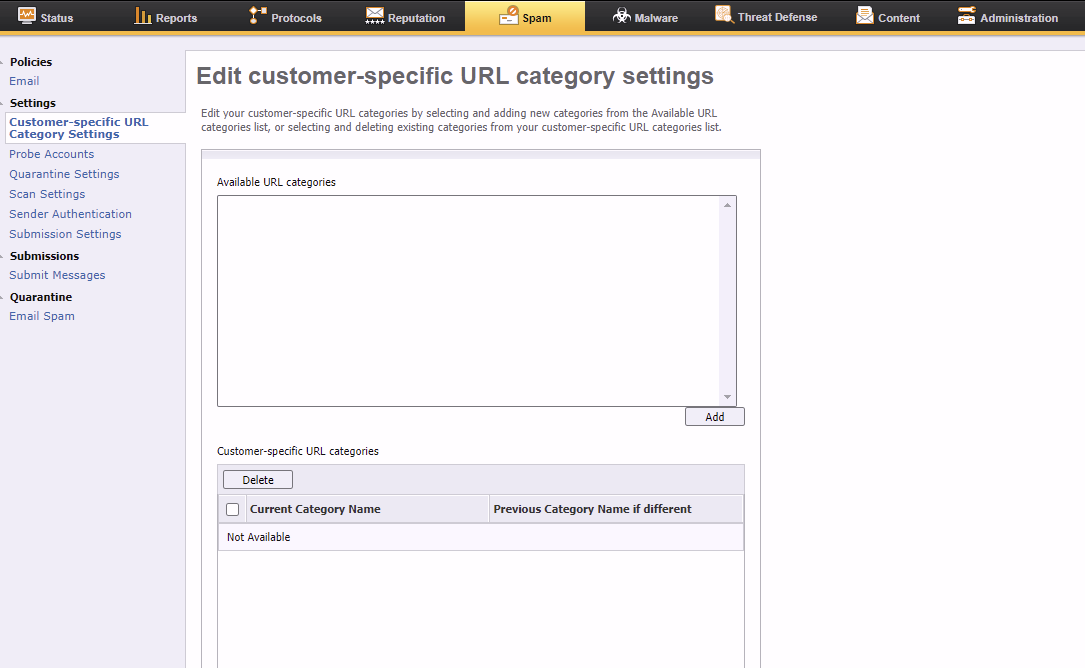Click the Administration tools icon
Screen dimensions: 1085x668
966,16
